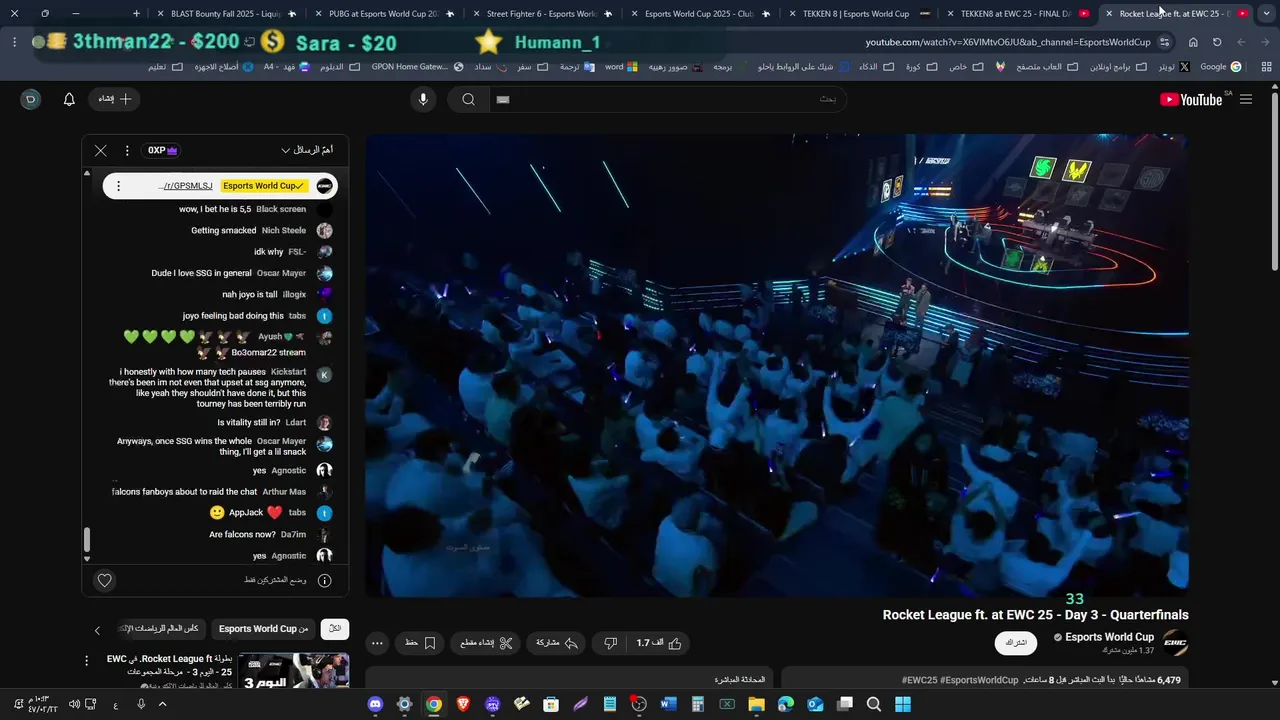Image resolution: width=1280 pixels, height=720 pixels.
Task: Click the address bar URL
Action: (x=1008, y=42)
